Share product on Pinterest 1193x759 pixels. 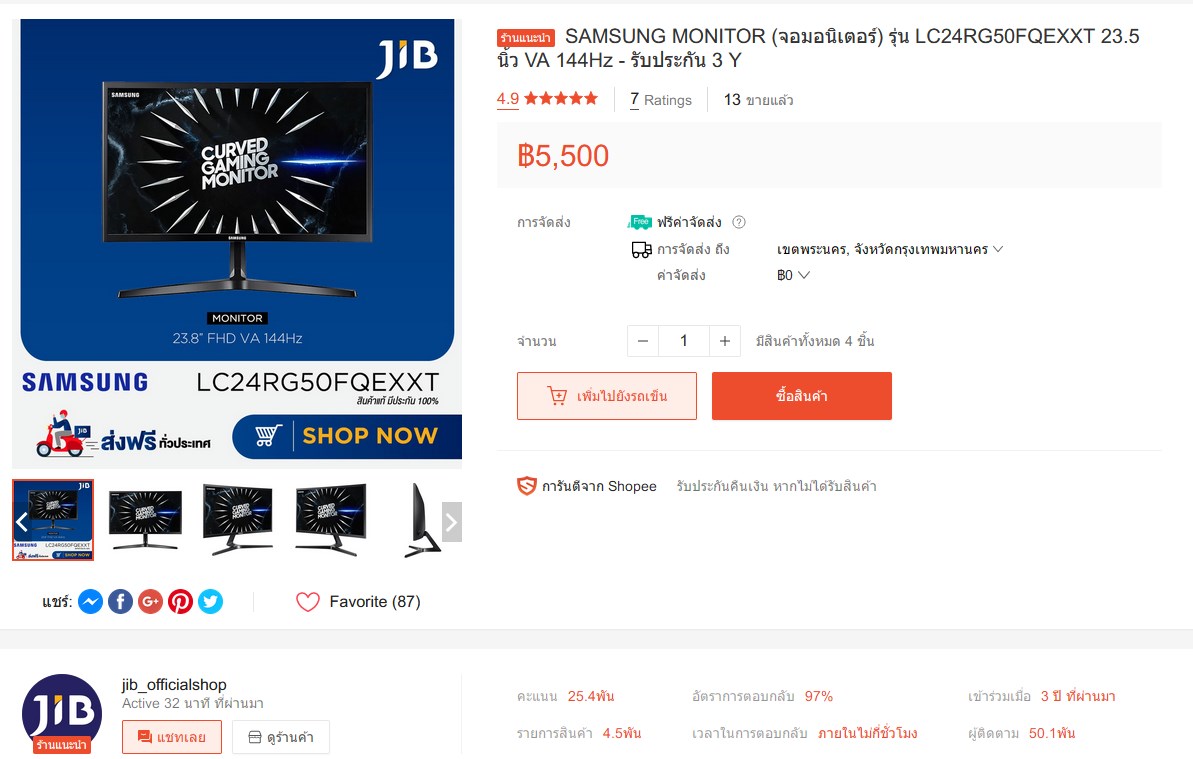(180, 602)
